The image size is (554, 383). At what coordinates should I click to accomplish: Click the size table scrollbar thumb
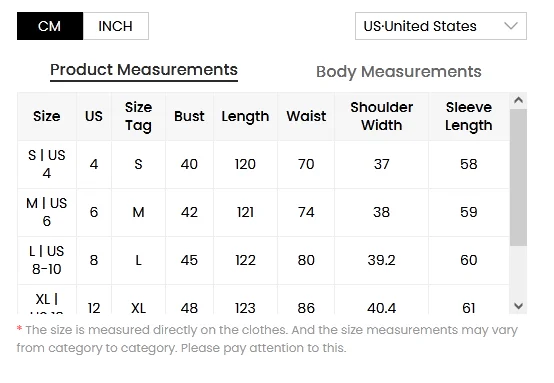point(518,177)
